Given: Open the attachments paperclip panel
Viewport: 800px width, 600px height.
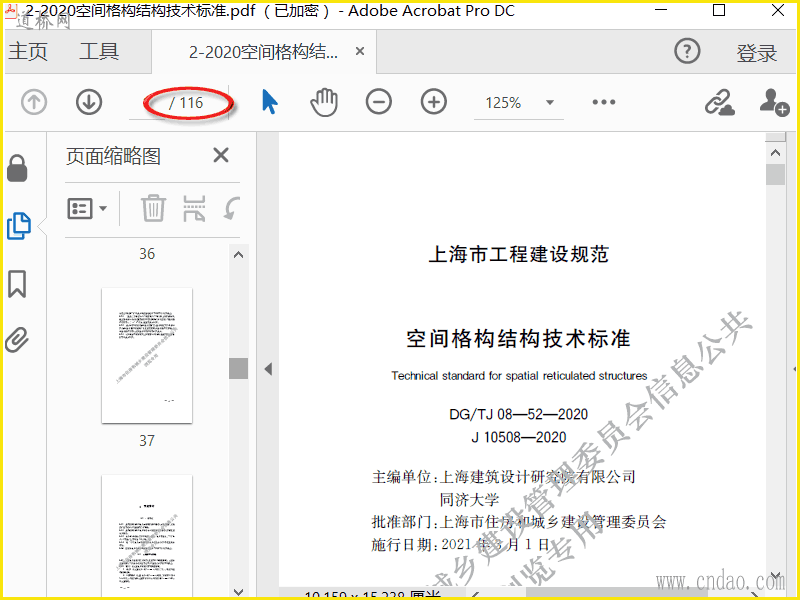Looking at the screenshot, I should pos(17,340).
